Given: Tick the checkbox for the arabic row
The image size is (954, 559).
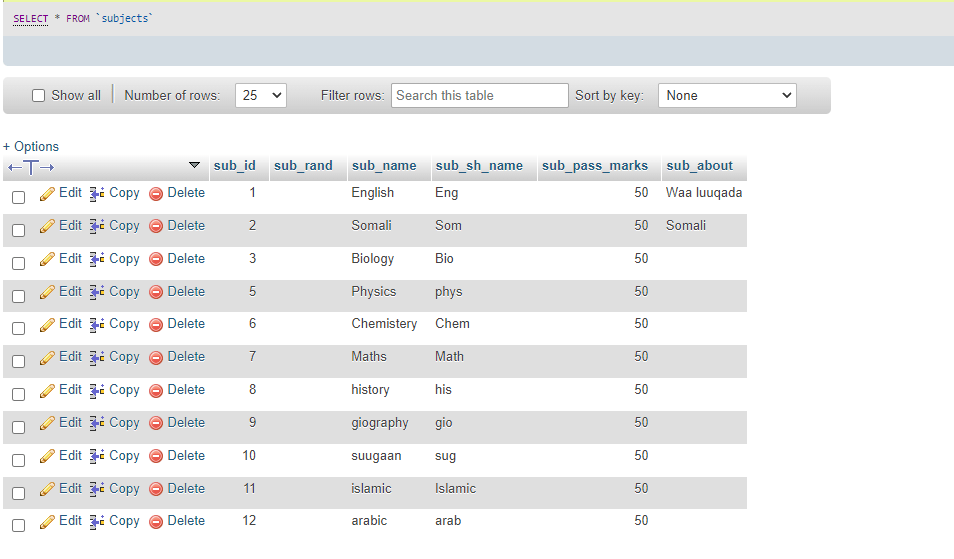Looking at the screenshot, I should point(19,525).
